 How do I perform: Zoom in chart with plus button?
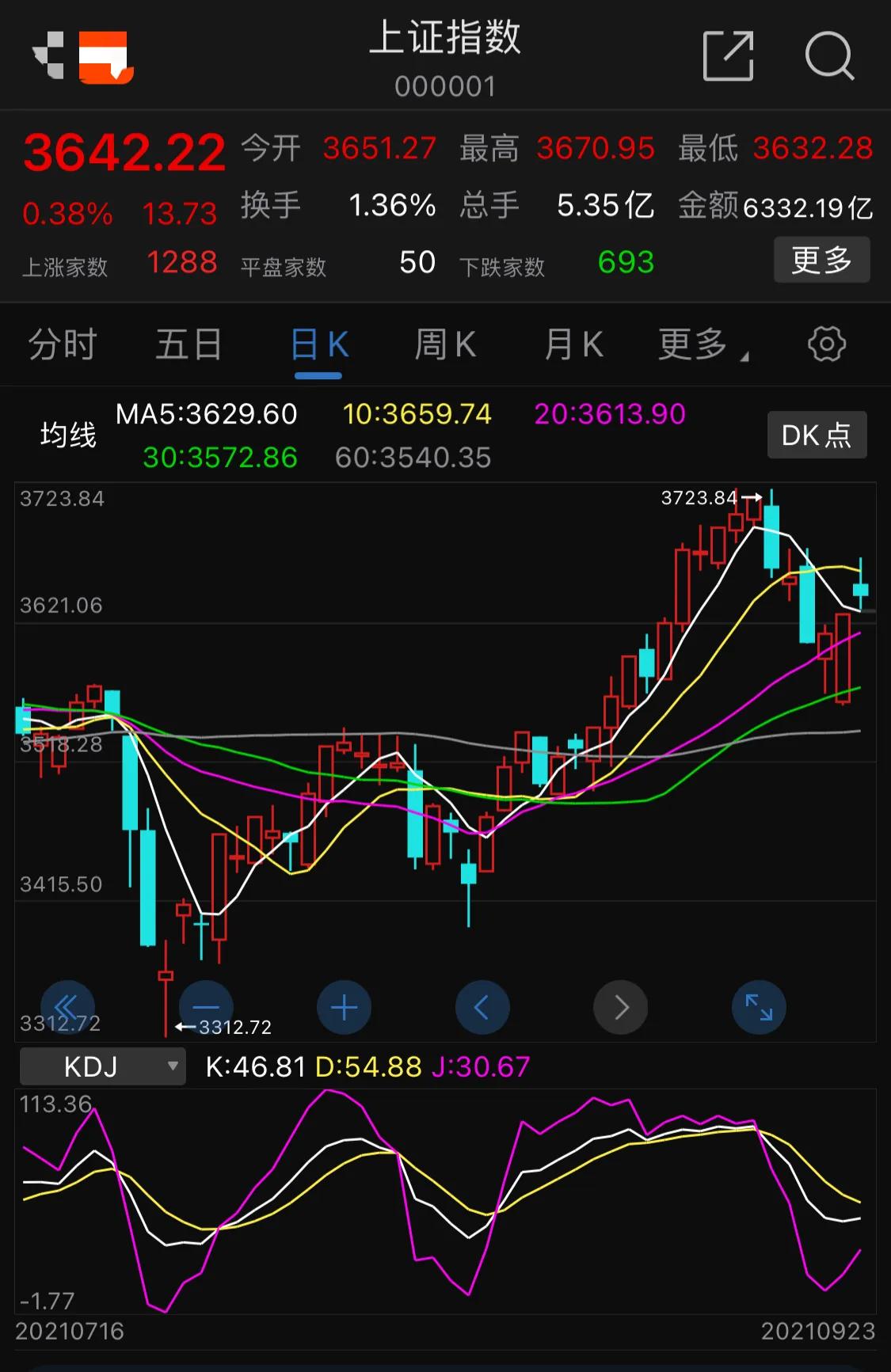344,1007
